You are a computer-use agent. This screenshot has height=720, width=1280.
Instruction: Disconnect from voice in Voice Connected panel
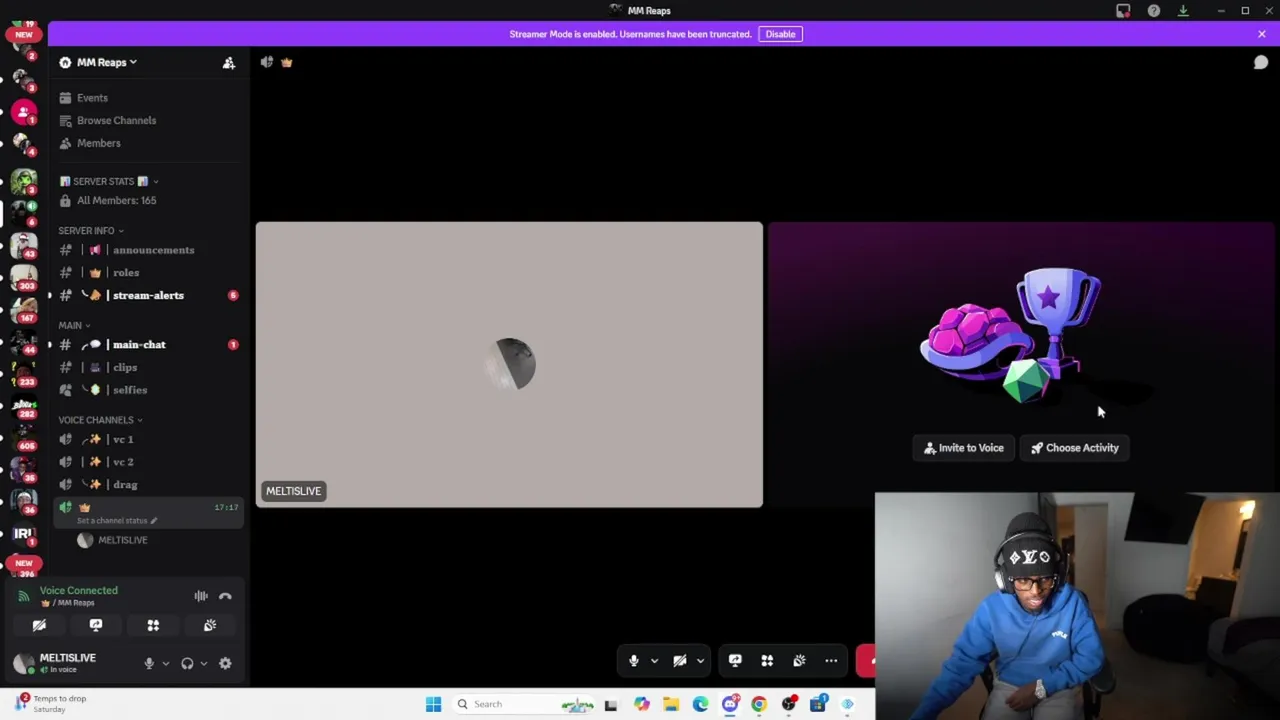pos(225,596)
